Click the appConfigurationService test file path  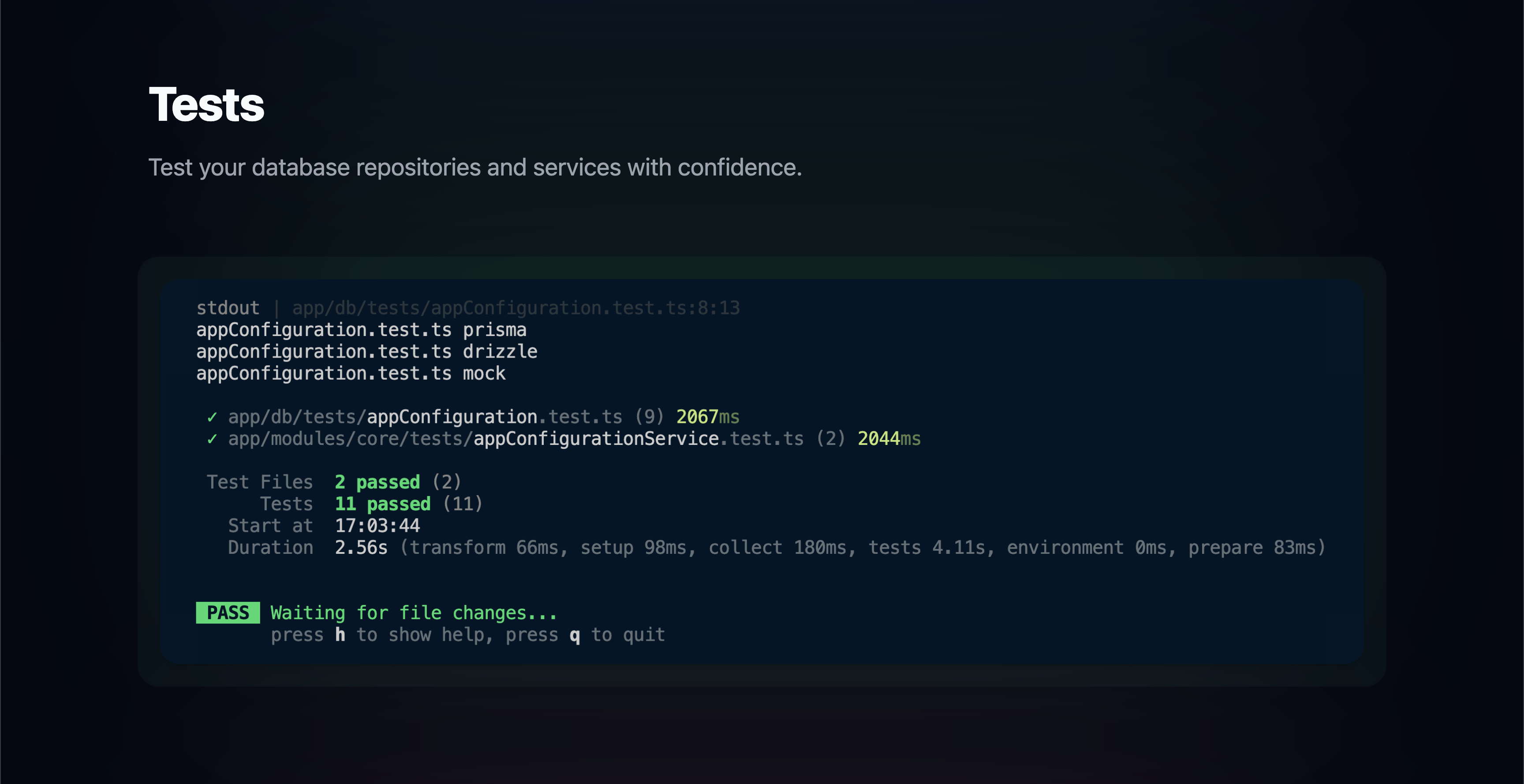516,438
